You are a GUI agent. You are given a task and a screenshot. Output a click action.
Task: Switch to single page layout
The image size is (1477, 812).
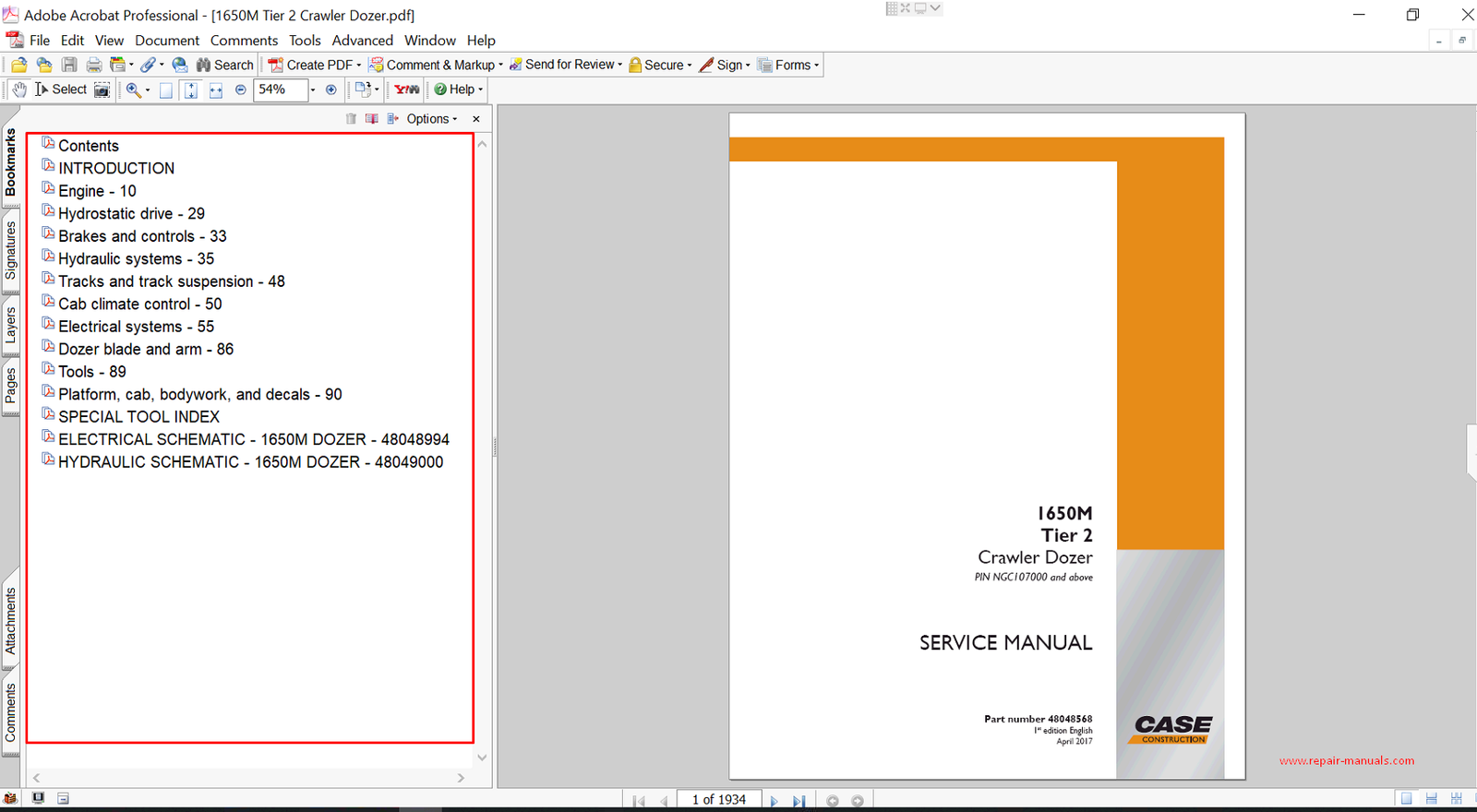tap(1406, 799)
